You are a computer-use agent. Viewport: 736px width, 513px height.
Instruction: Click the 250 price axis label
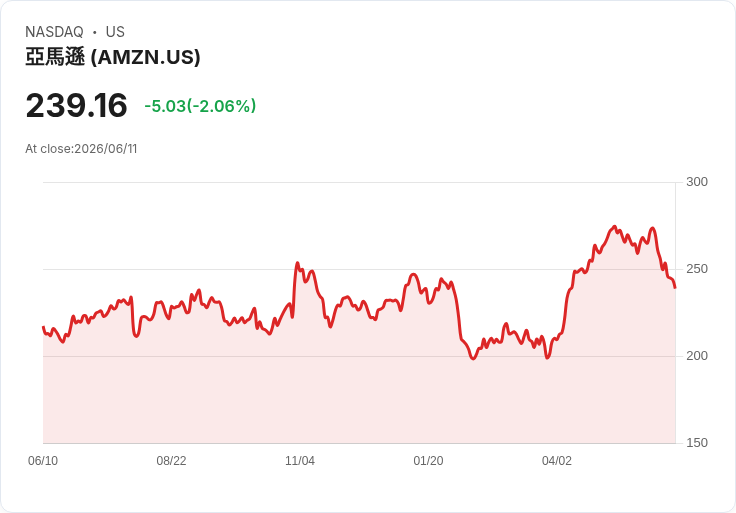pyautogui.click(x=697, y=269)
